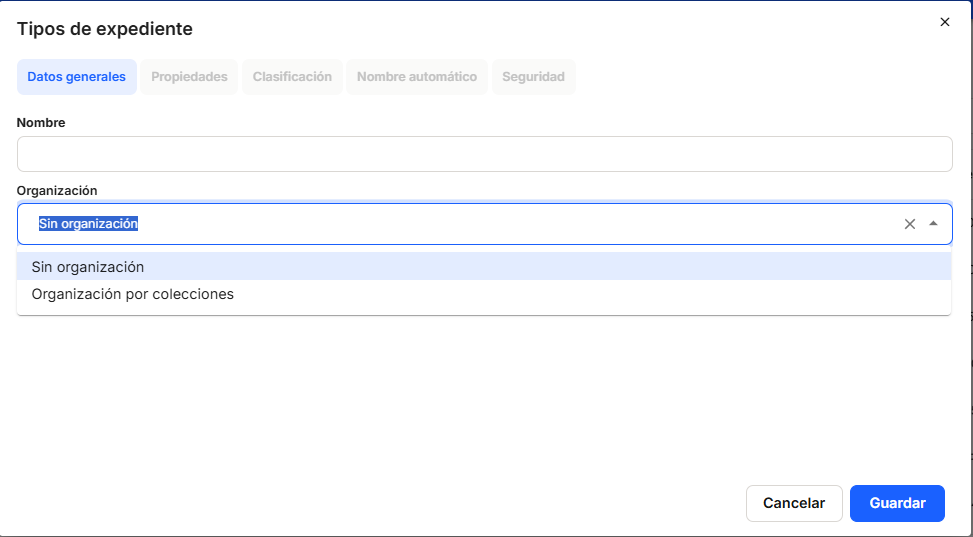
Task: Open the Seguridad tab
Action: 533,77
